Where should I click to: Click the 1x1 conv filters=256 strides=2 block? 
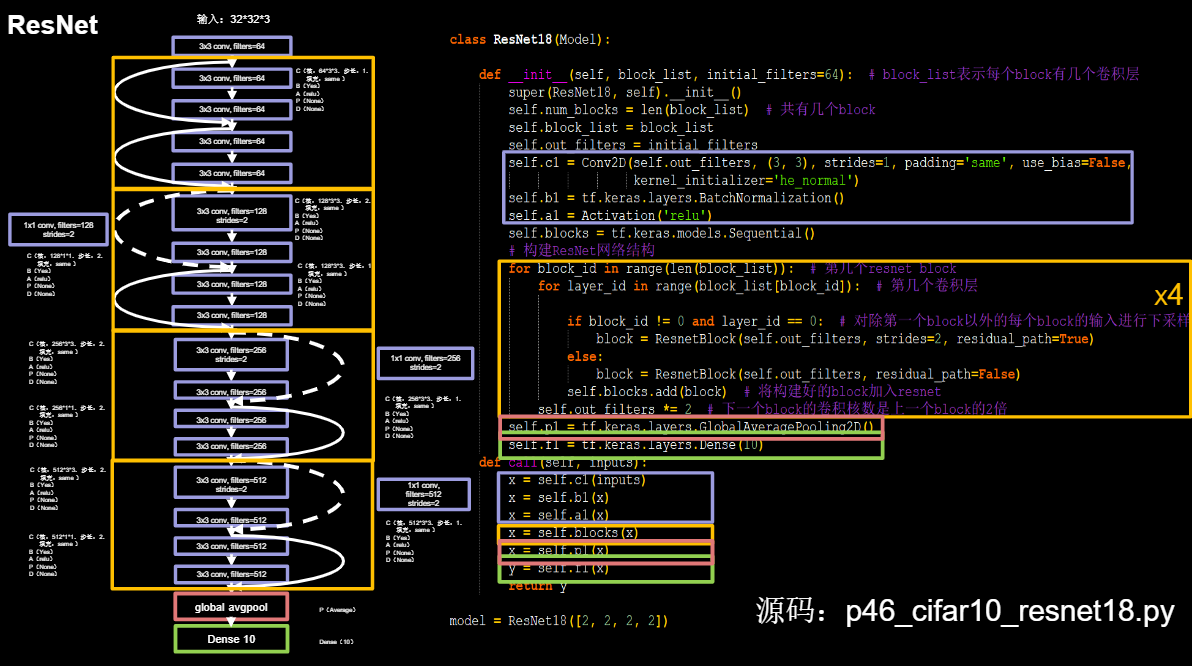(425, 364)
